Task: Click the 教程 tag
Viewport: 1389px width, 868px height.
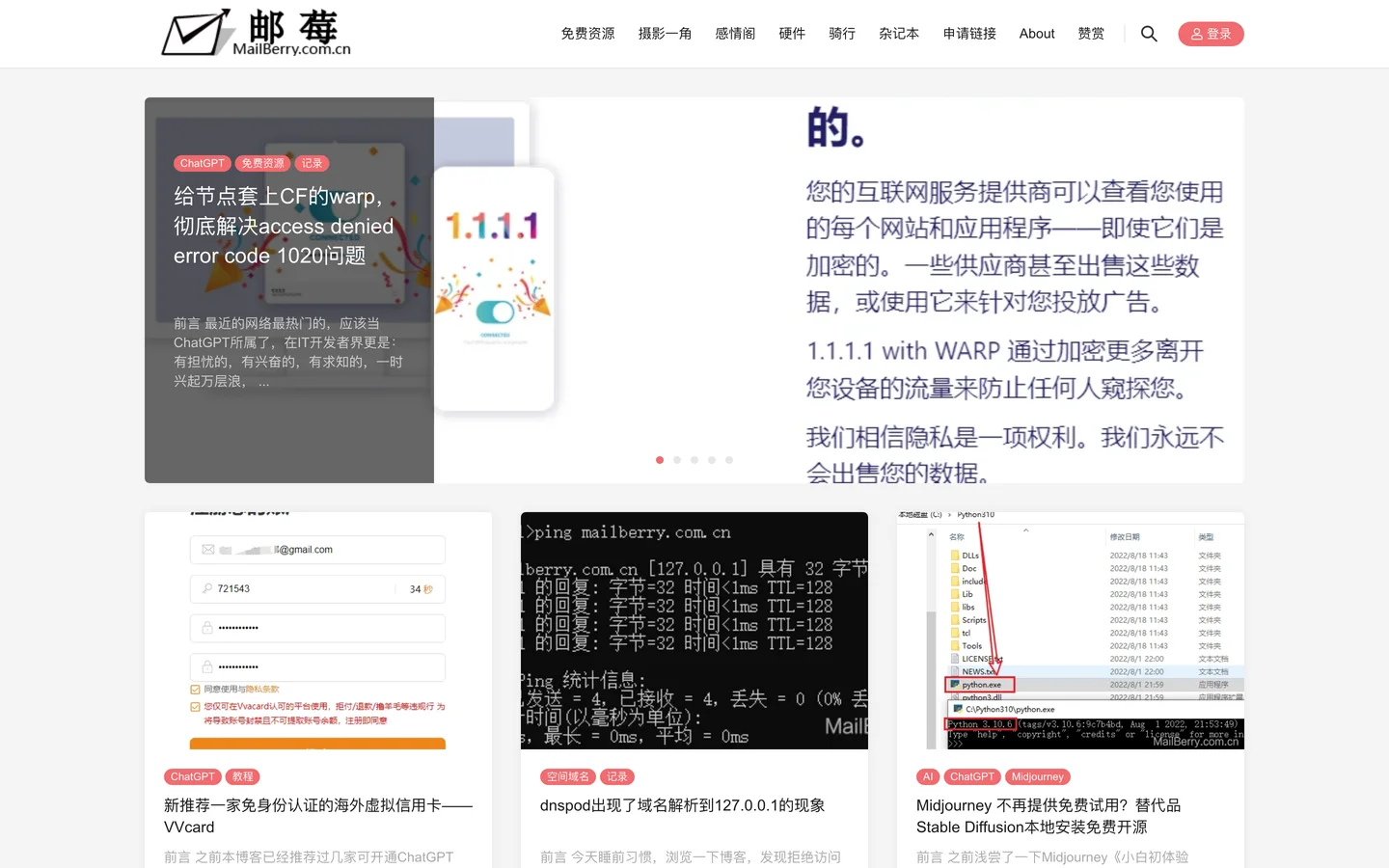Action: [243, 776]
